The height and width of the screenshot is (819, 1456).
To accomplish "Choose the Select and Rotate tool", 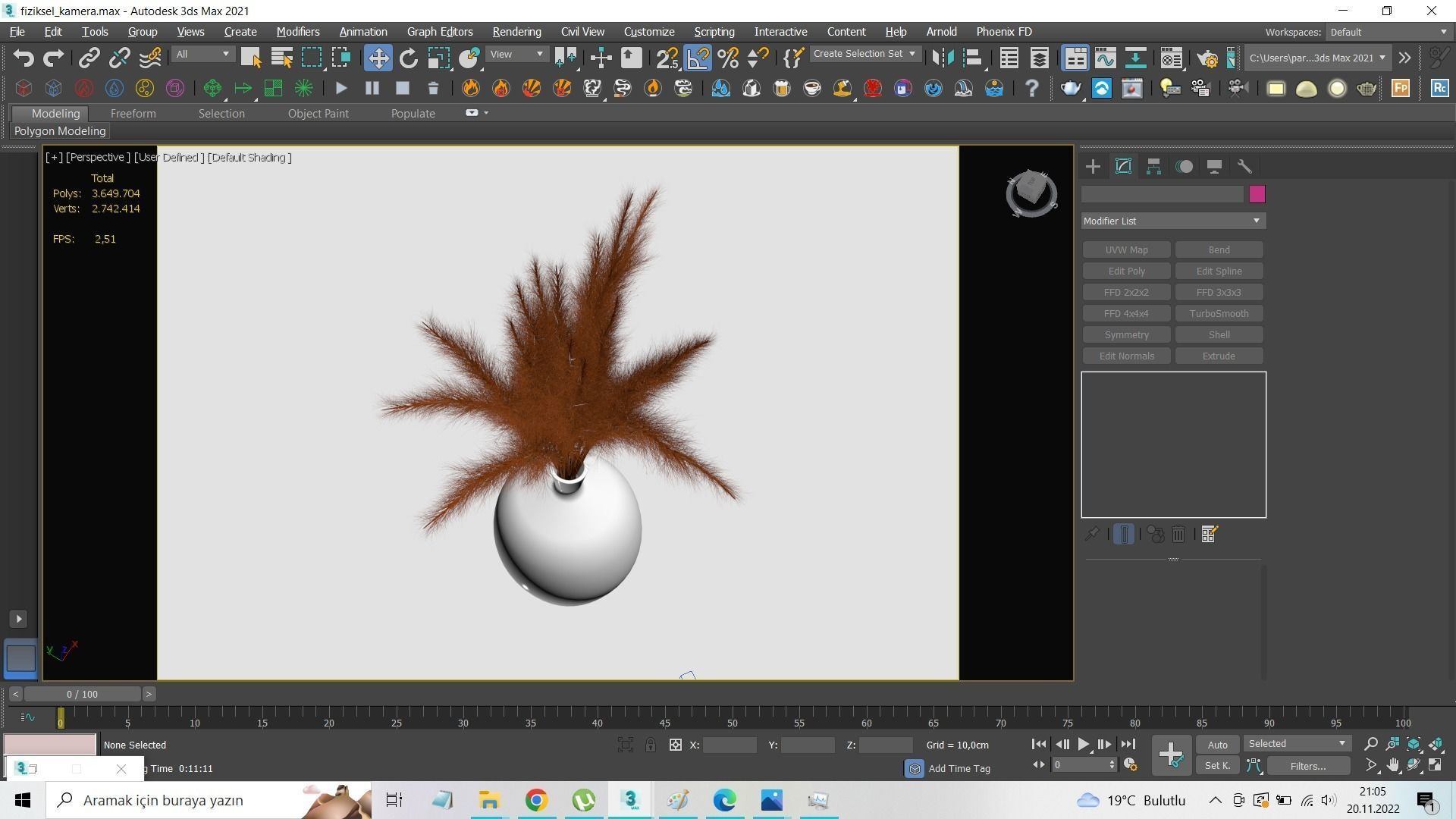I will tap(408, 58).
